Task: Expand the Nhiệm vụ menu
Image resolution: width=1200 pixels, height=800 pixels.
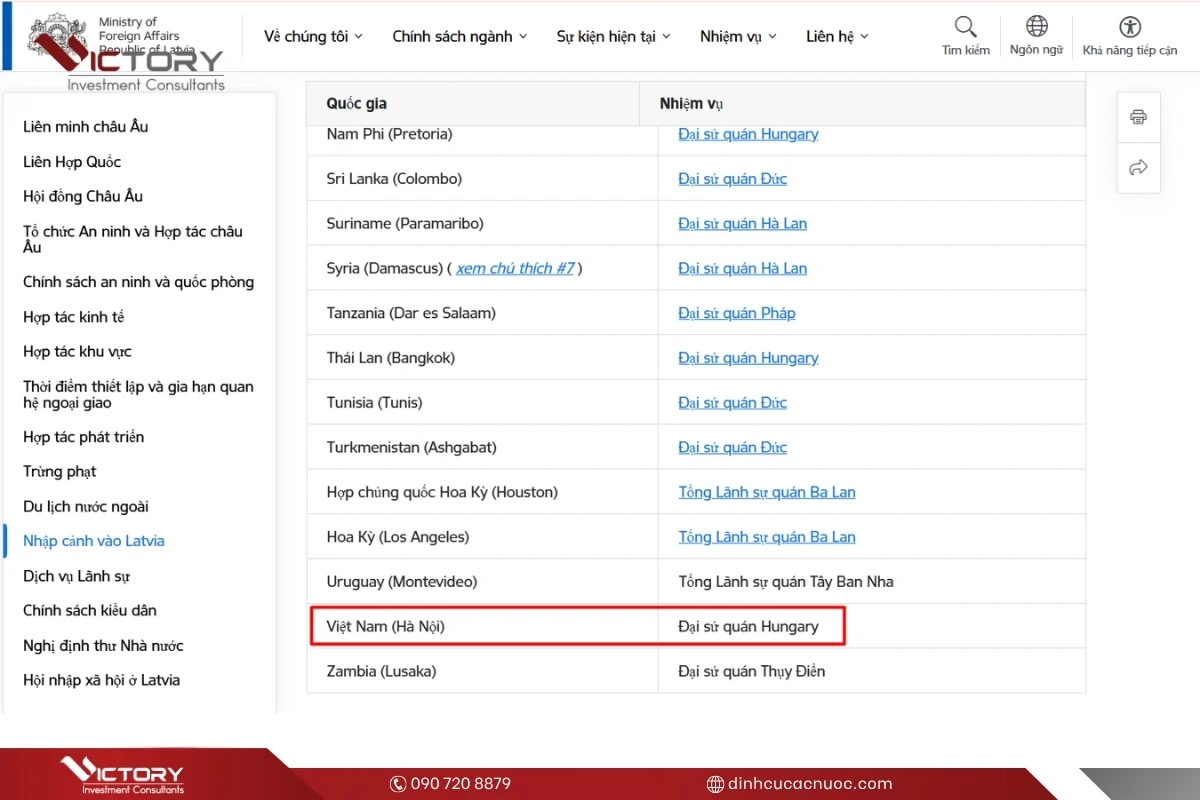Action: (738, 36)
